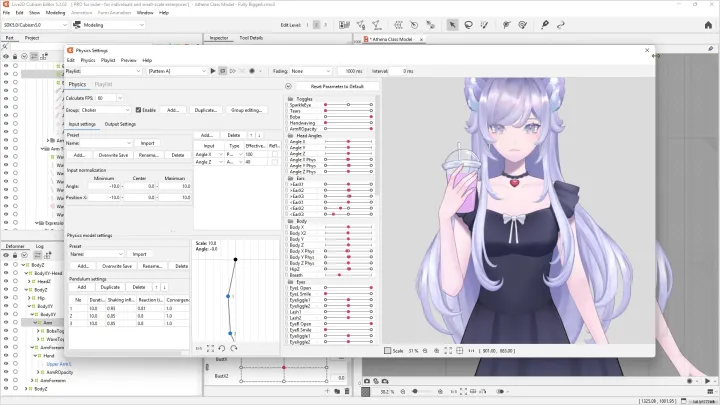Switch to Output Settings tab
Screen dimensions: 720x405
coord(120,124)
